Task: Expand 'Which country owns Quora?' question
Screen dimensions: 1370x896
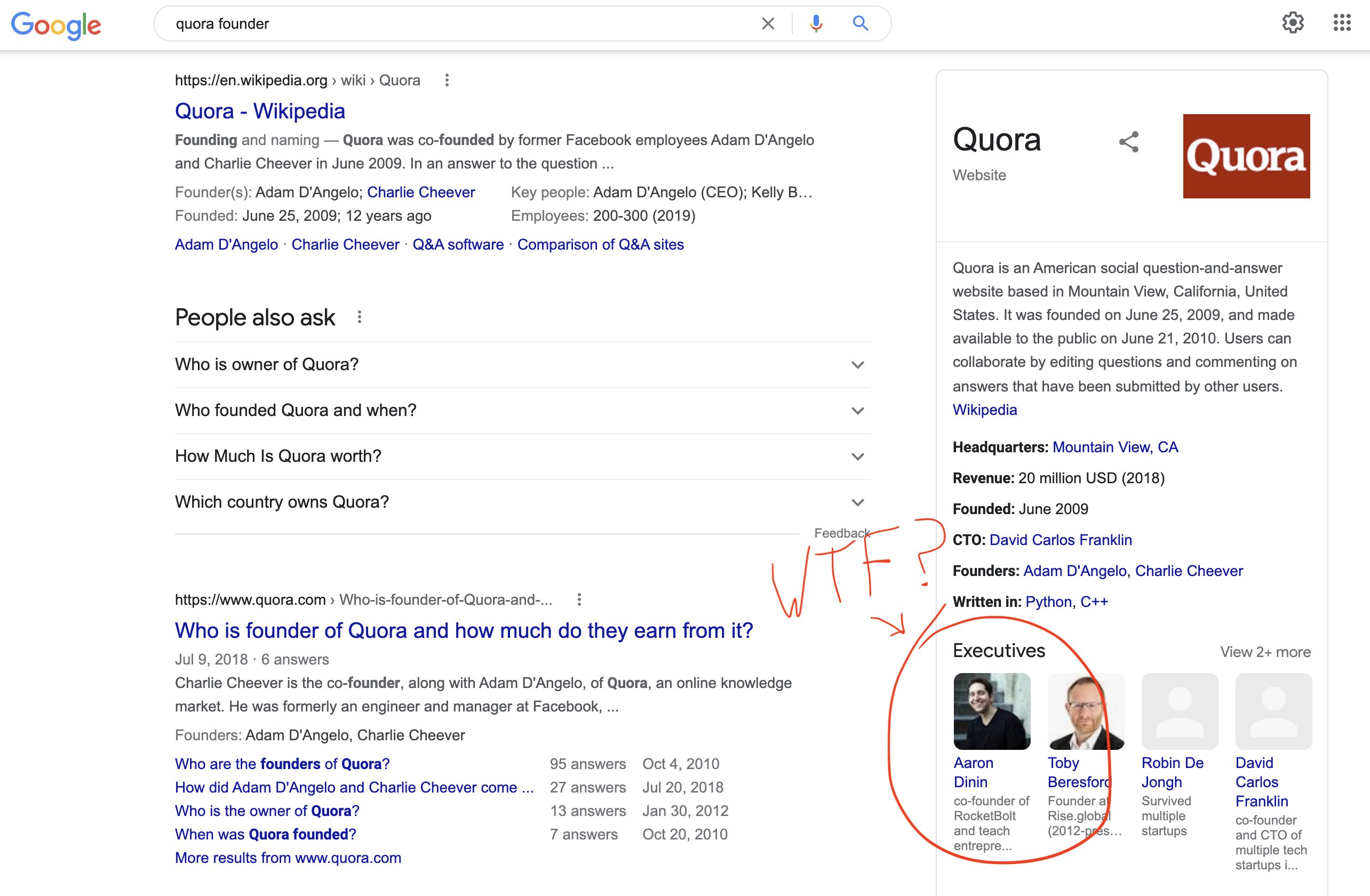Action: pos(522,502)
